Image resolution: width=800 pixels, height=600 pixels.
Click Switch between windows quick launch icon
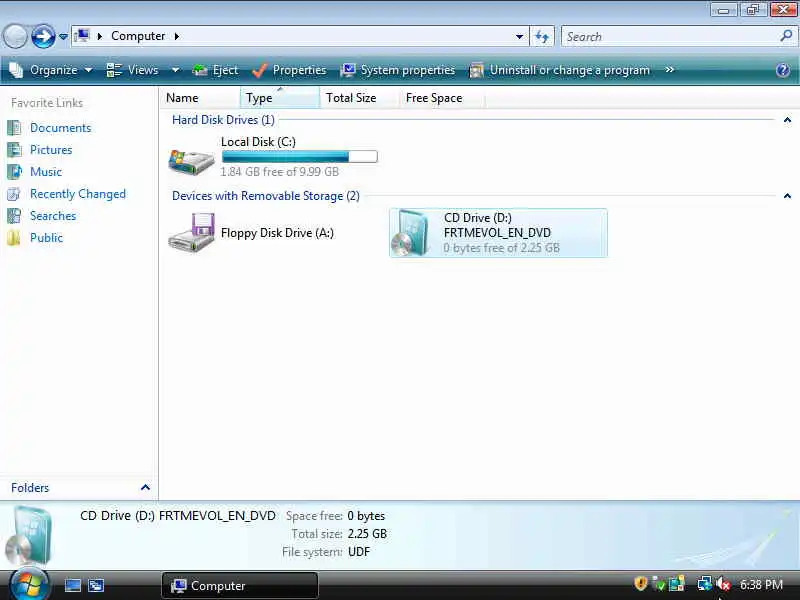[x=96, y=585]
